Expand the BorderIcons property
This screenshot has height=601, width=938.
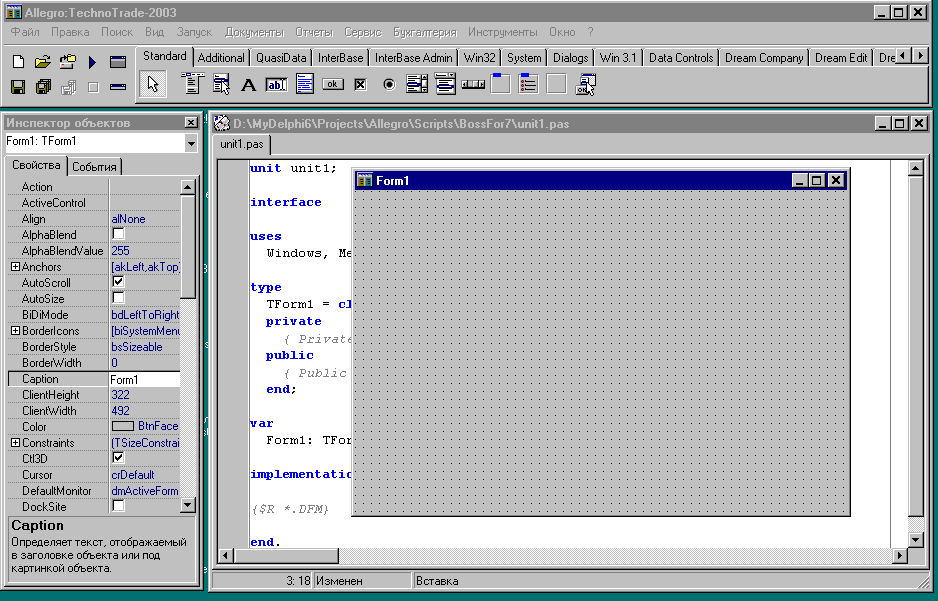coord(16,331)
